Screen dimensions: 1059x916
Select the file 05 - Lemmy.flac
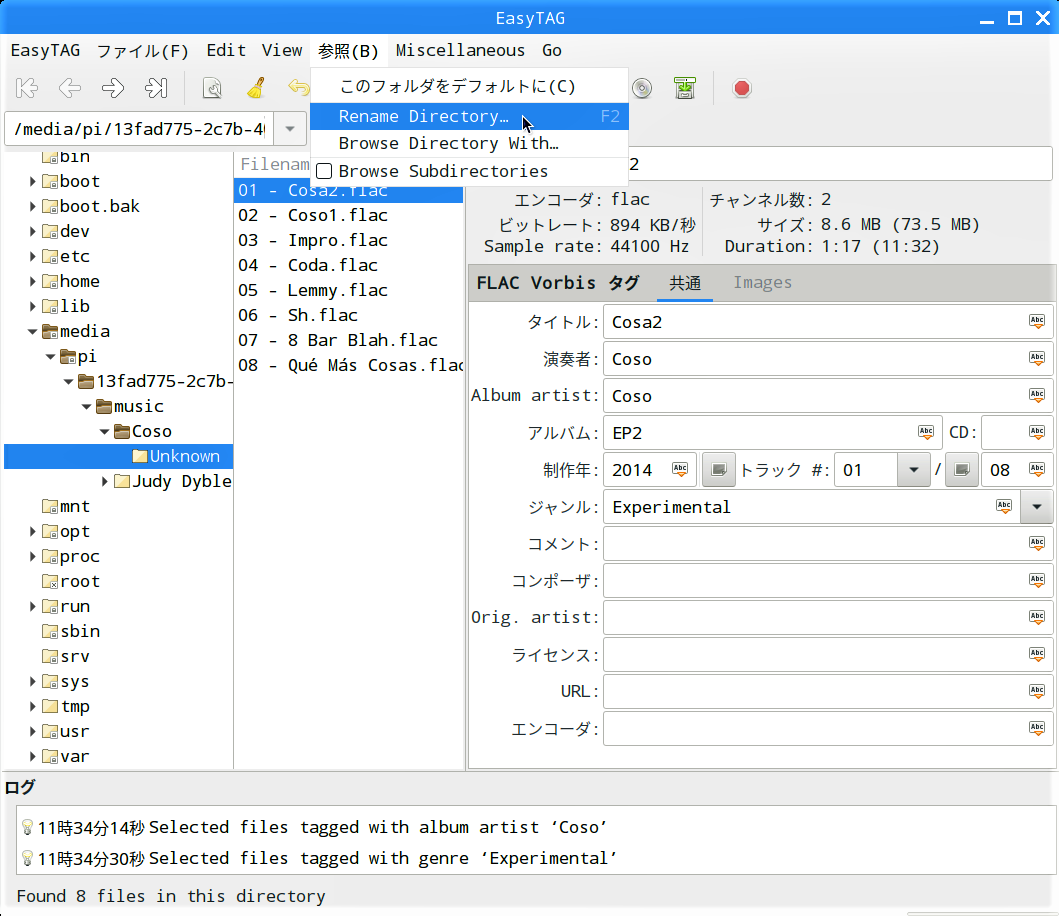pyautogui.click(x=313, y=290)
